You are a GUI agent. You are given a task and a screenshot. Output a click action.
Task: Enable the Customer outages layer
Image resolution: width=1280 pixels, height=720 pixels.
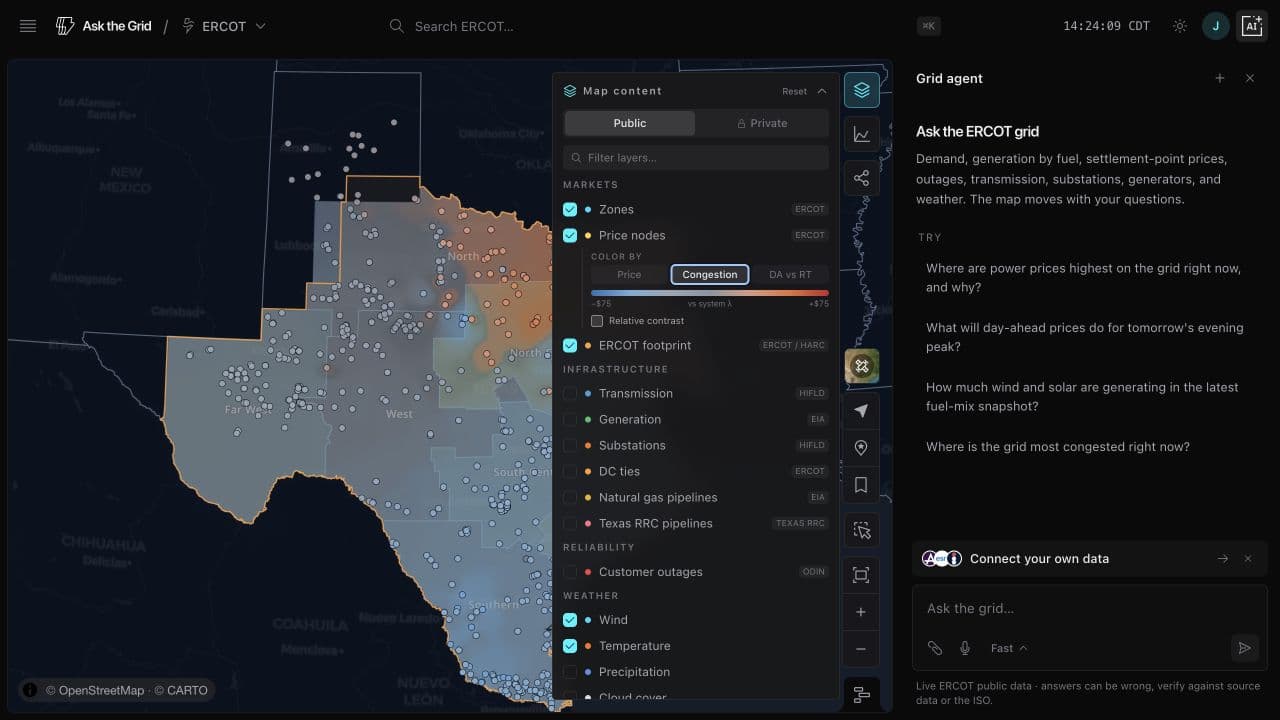click(570, 572)
